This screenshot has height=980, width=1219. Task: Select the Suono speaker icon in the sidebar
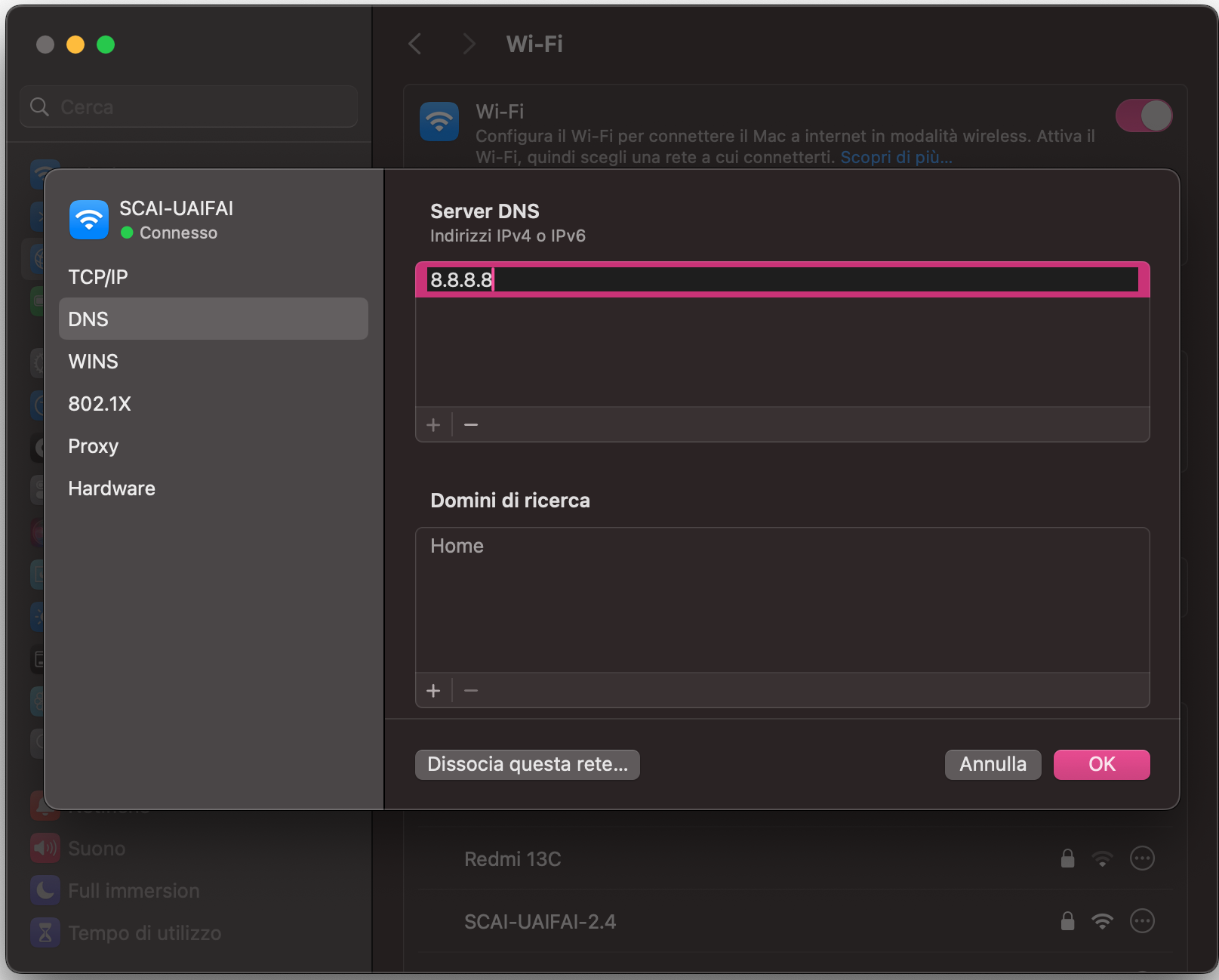45,848
